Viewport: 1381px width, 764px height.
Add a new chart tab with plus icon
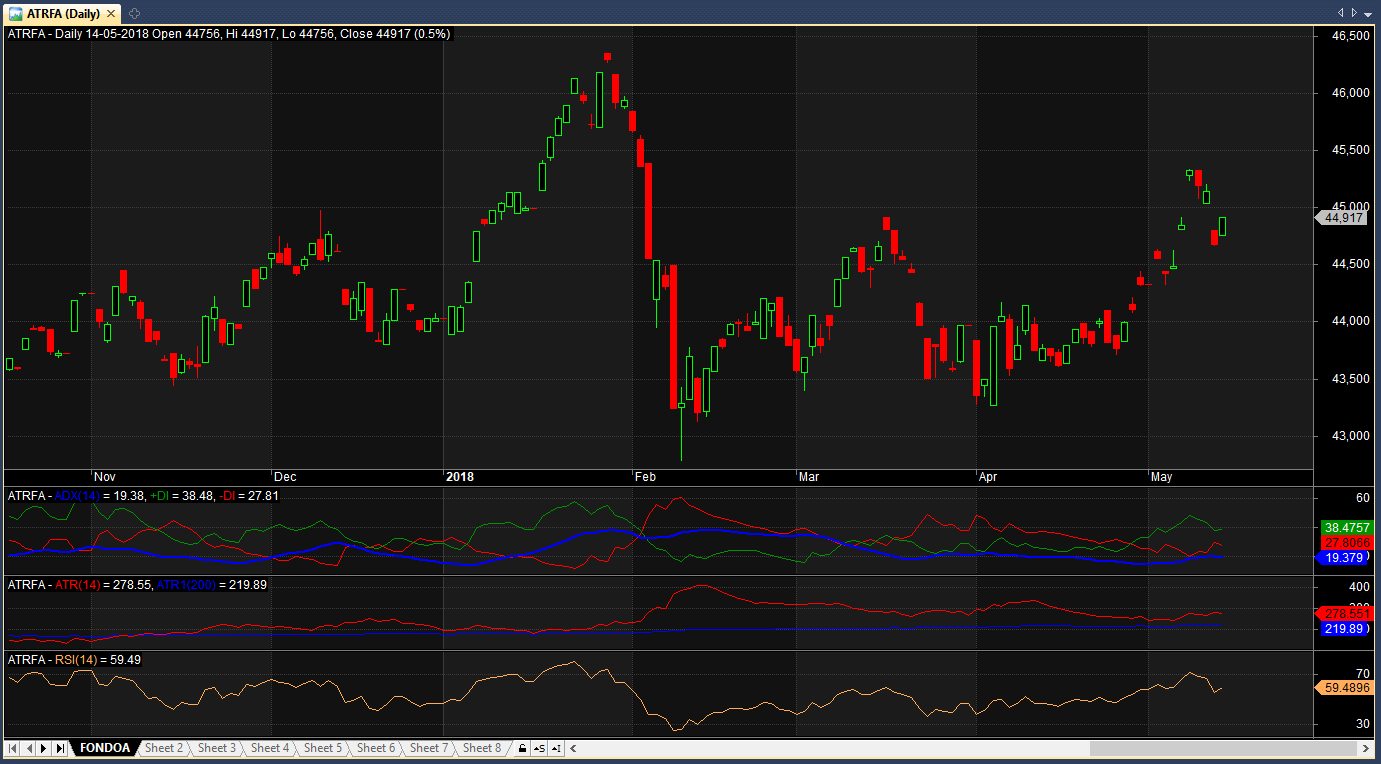(135, 13)
